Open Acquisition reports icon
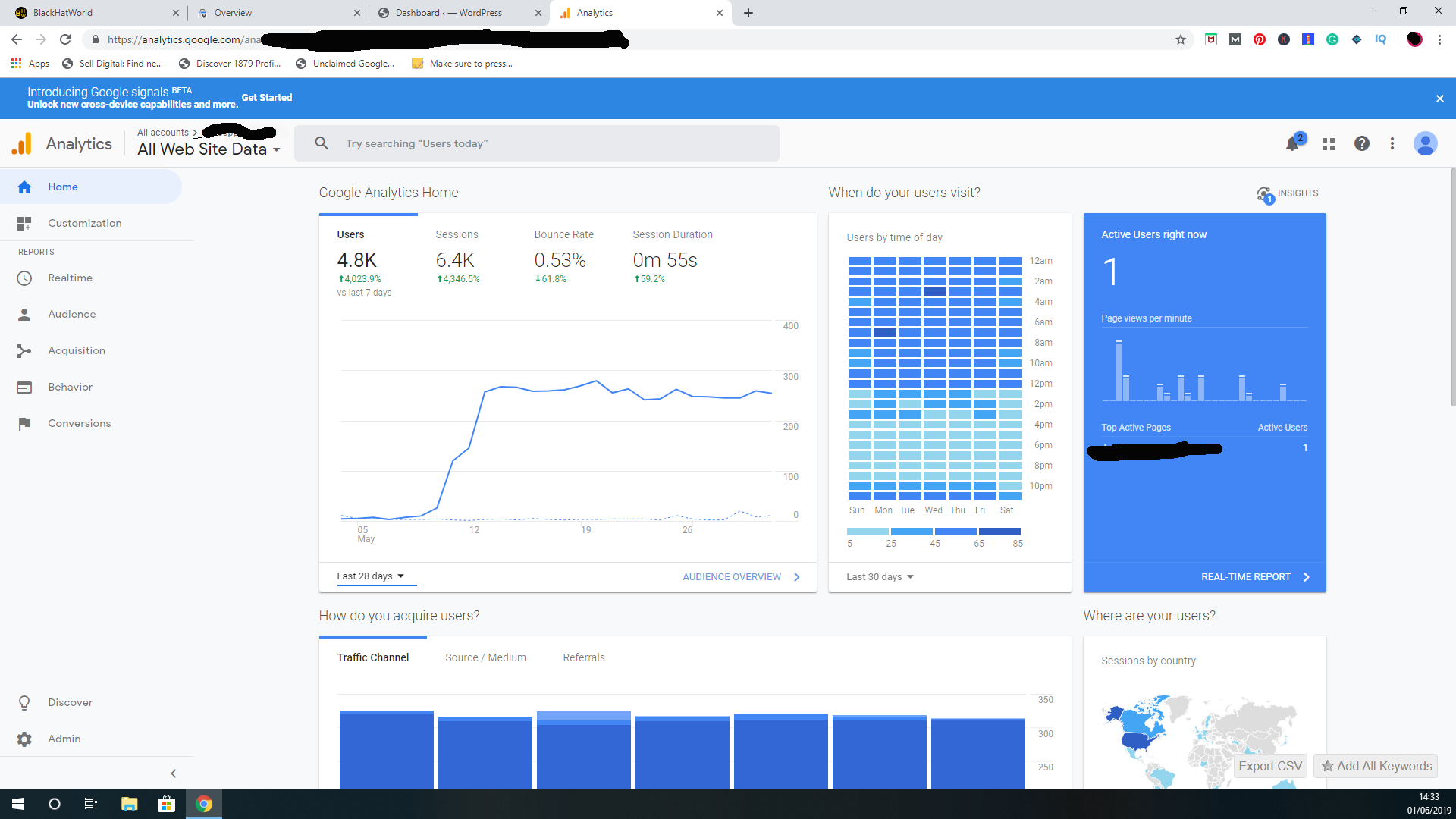 (x=24, y=351)
